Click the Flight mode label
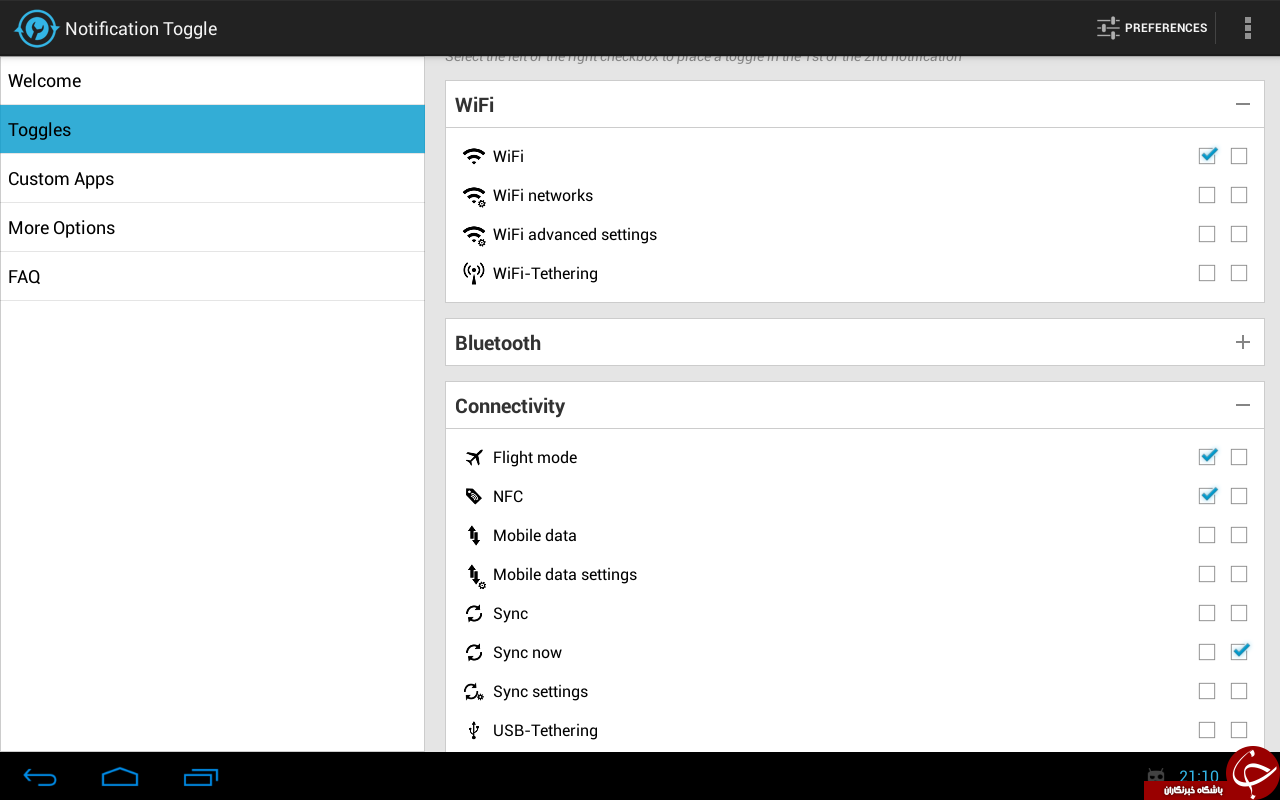This screenshot has width=1280, height=800. pyautogui.click(x=535, y=458)
